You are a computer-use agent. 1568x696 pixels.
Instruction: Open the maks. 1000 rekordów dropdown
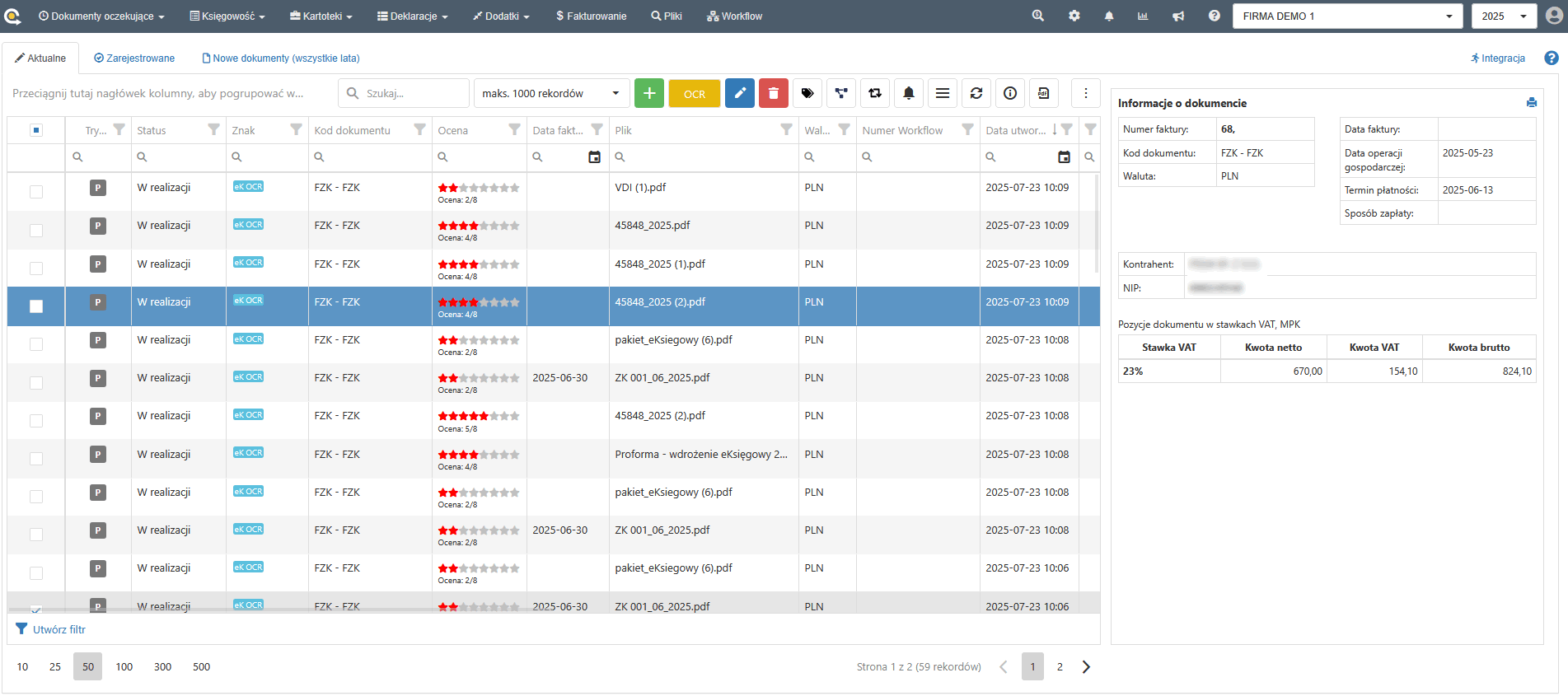550,94
